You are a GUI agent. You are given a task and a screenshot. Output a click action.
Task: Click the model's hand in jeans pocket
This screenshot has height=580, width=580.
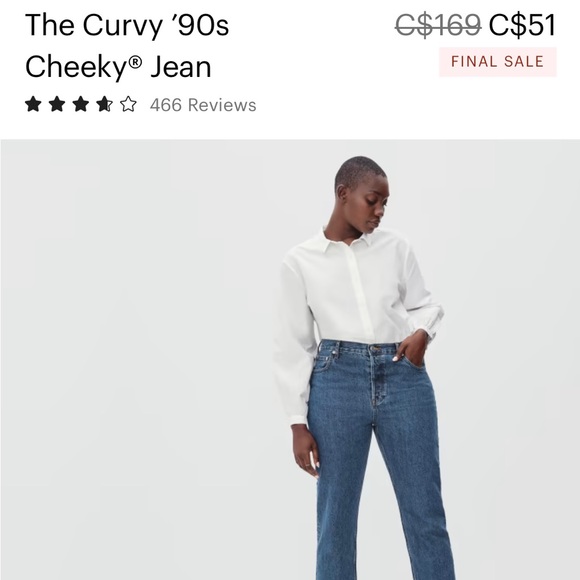[x=411, y=348]
